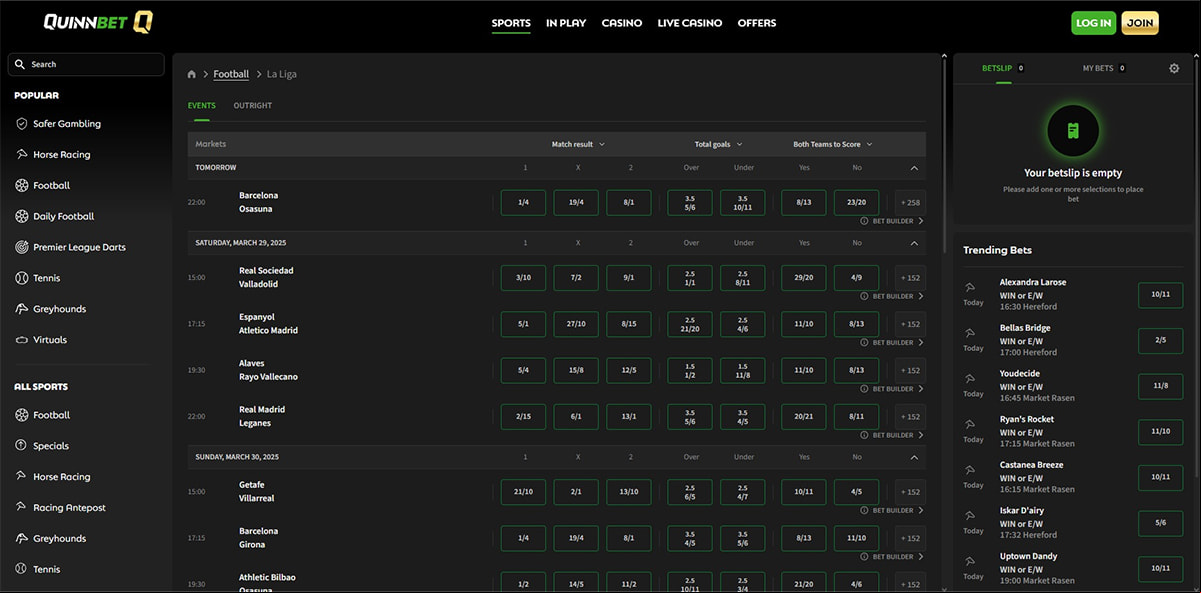Click the Popular Greyhounds icon
Image resolution: width=1201 pixels, height=593 pixels.
[22, 309]
